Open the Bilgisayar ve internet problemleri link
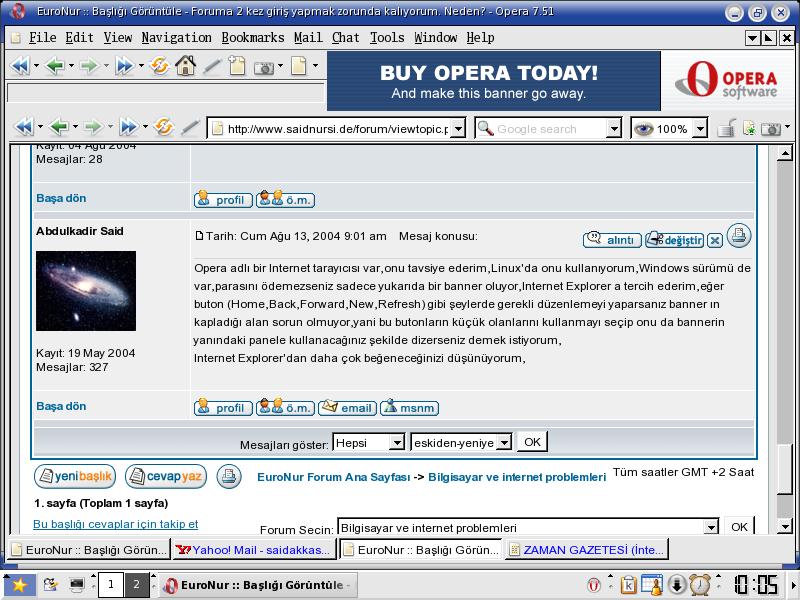The height and width of the screenshot is (600, 800). tap(517, 477)
